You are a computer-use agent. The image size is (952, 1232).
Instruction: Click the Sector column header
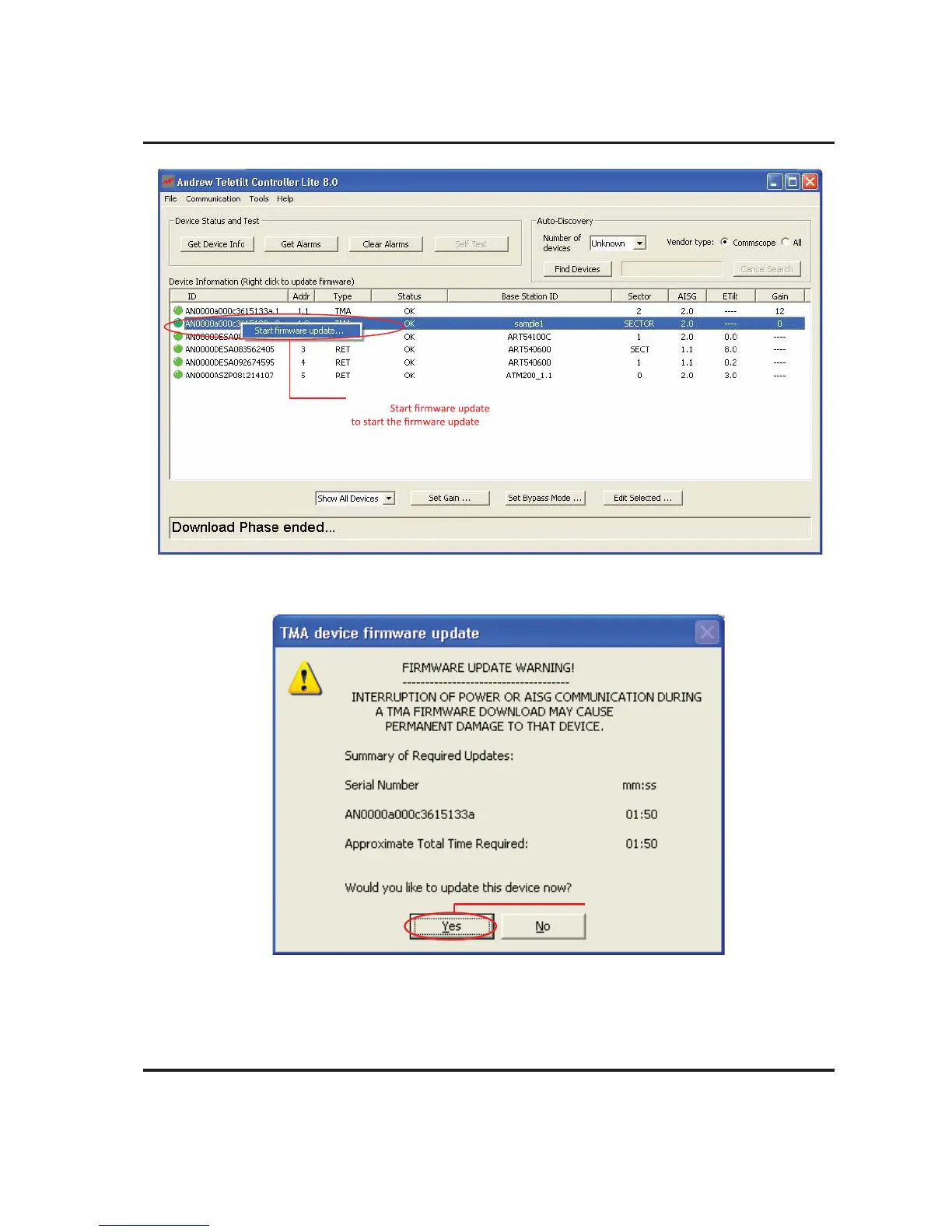click(x=639, y=296)
